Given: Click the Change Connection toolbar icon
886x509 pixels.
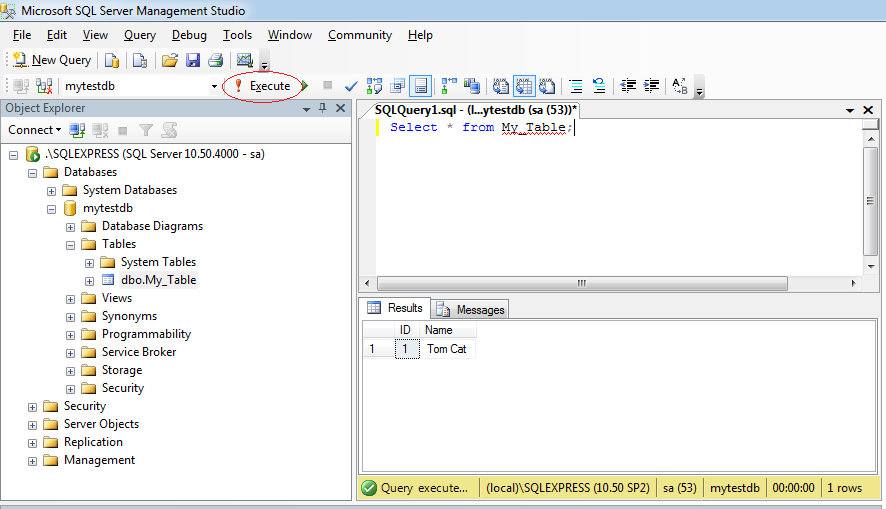Looking at the screenshot, I should coord(44,86).
